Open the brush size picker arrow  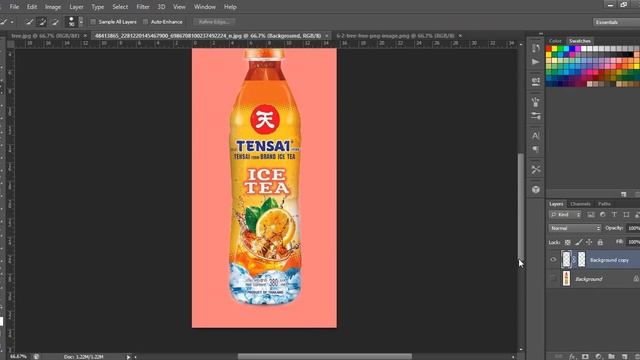(81, 22)
